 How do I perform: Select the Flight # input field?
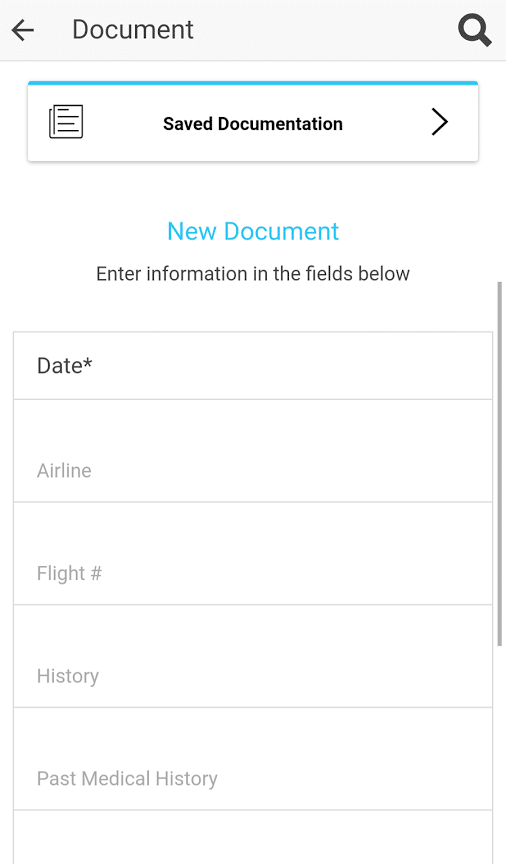tap(253, 553)
